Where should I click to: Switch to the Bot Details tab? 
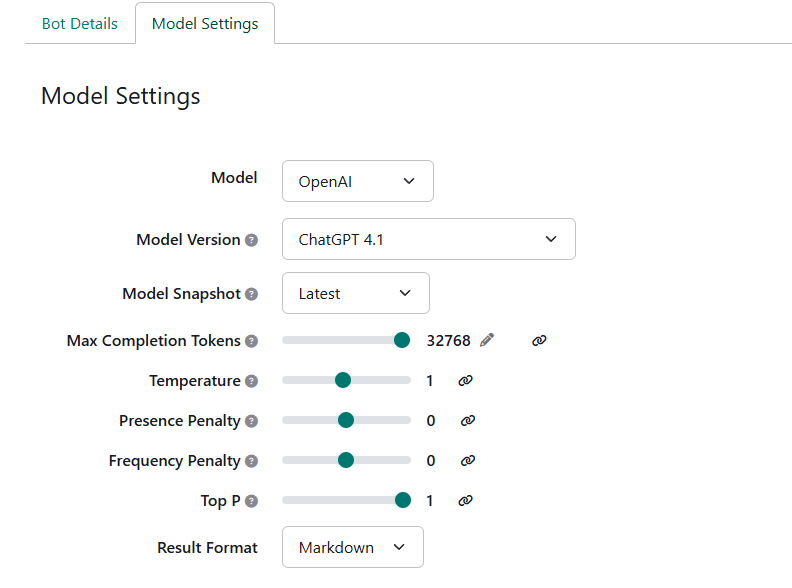pyautogui.click(x=79, y=23)
